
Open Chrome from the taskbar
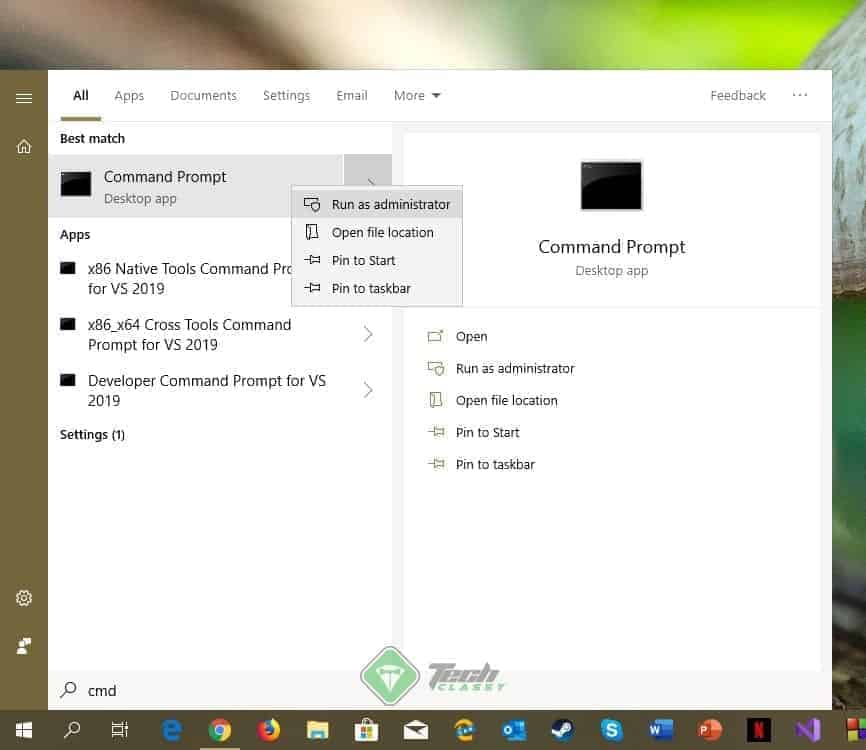pos(220,730)
